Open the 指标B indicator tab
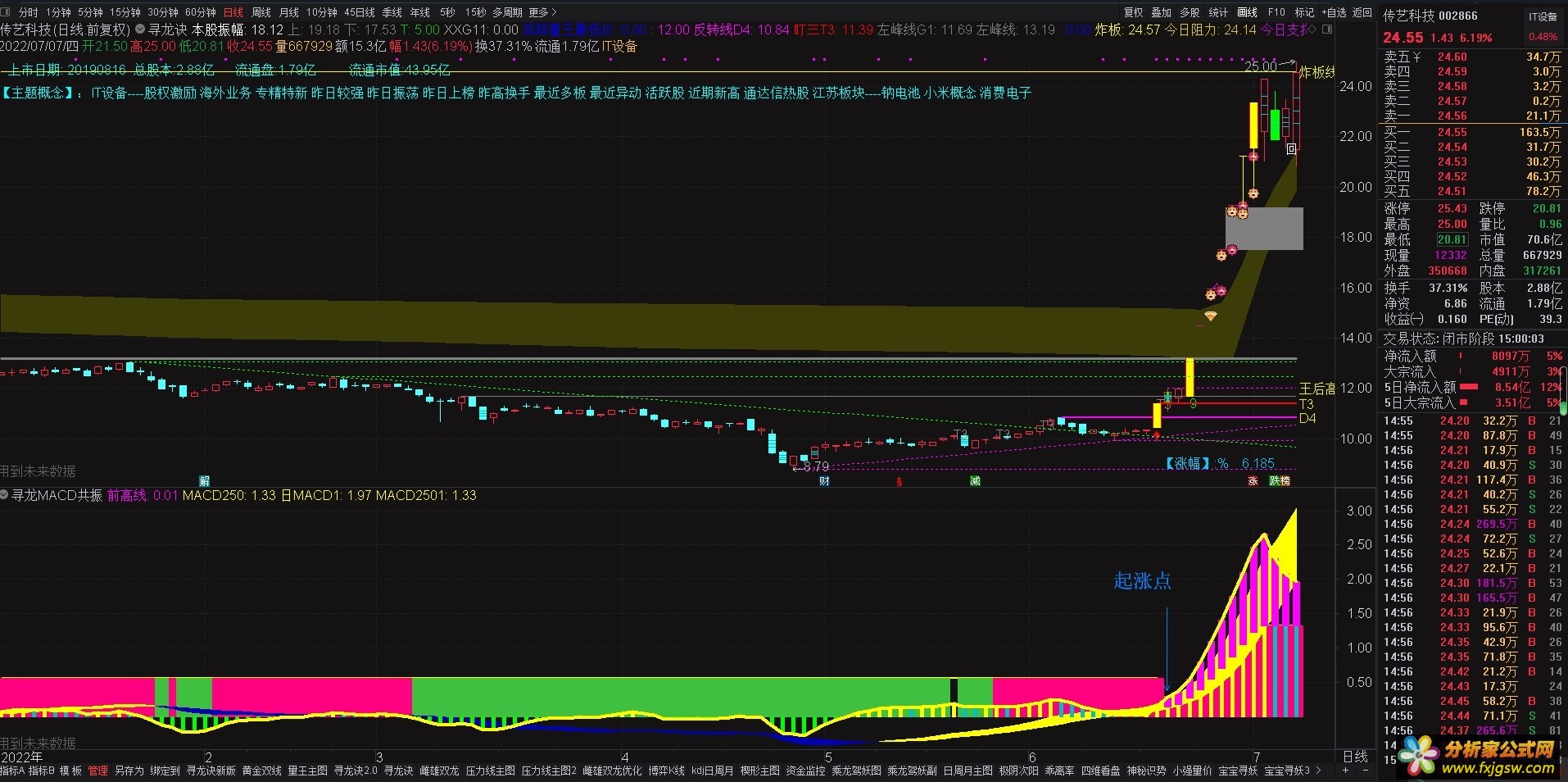Viewport: 1568px width, 782px height. point(42,771)
